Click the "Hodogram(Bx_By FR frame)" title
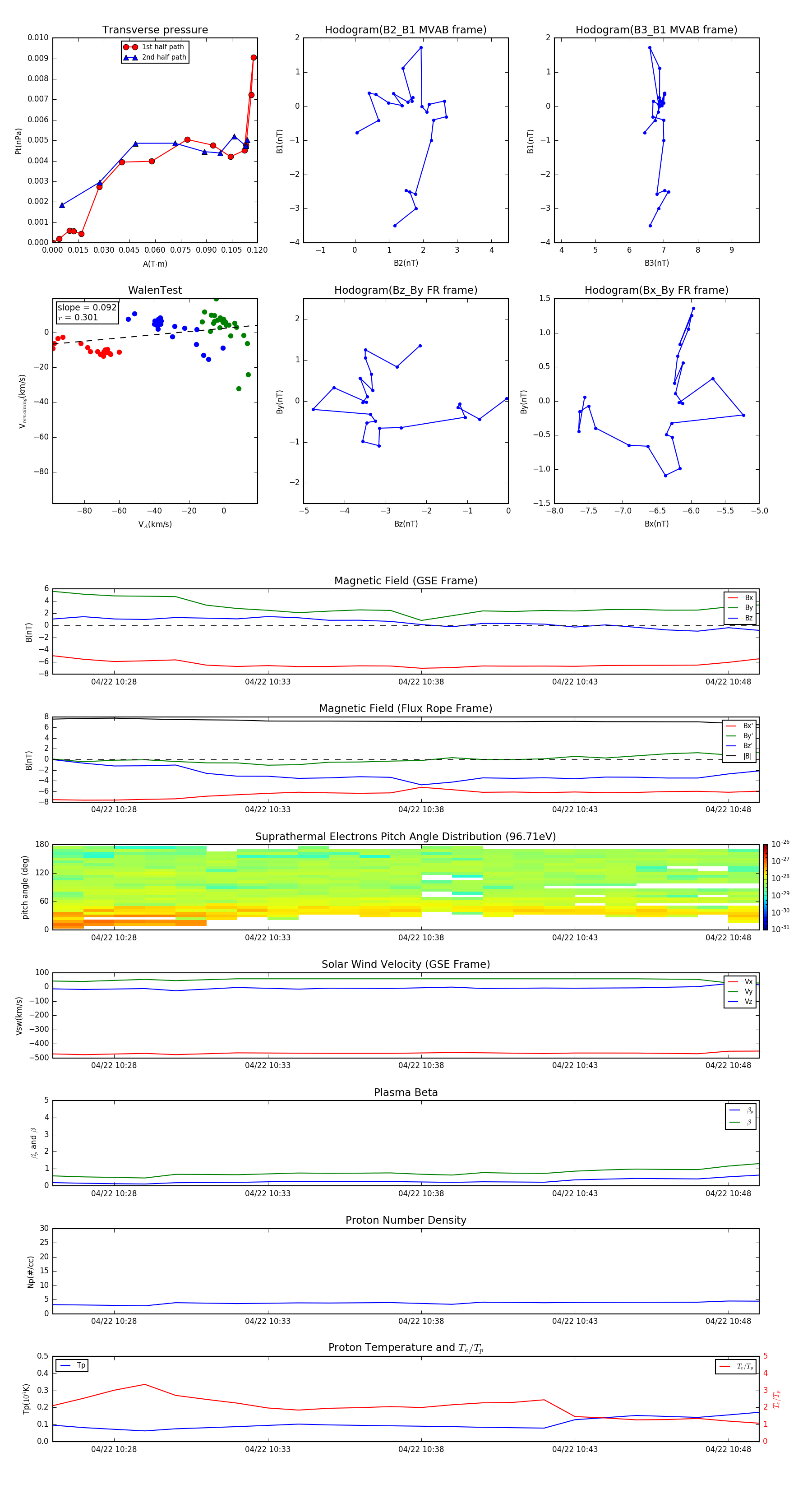The image size is (812, 1489). coord(656,290)
